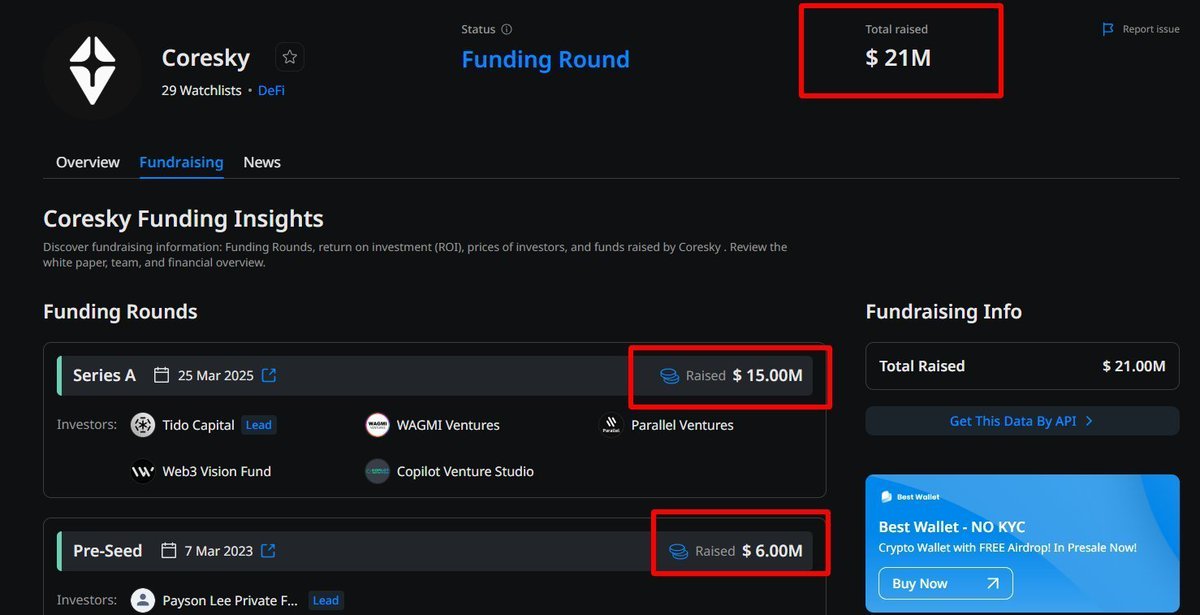
Task: Click the Best Wallet icon in the banner
Action: coord(886,496)
